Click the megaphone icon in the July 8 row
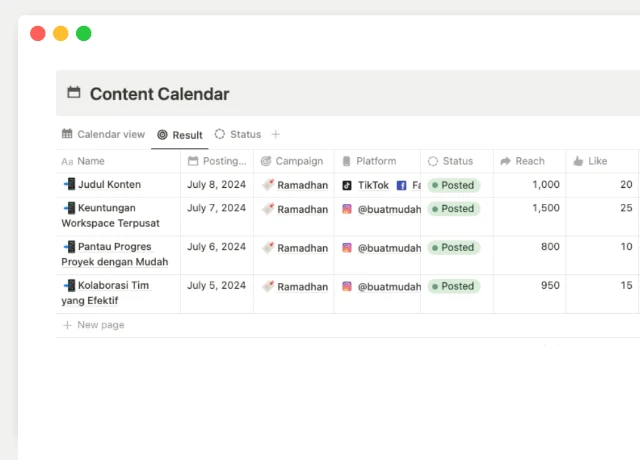This screenshot has width=640, height=460. [268, 185]
